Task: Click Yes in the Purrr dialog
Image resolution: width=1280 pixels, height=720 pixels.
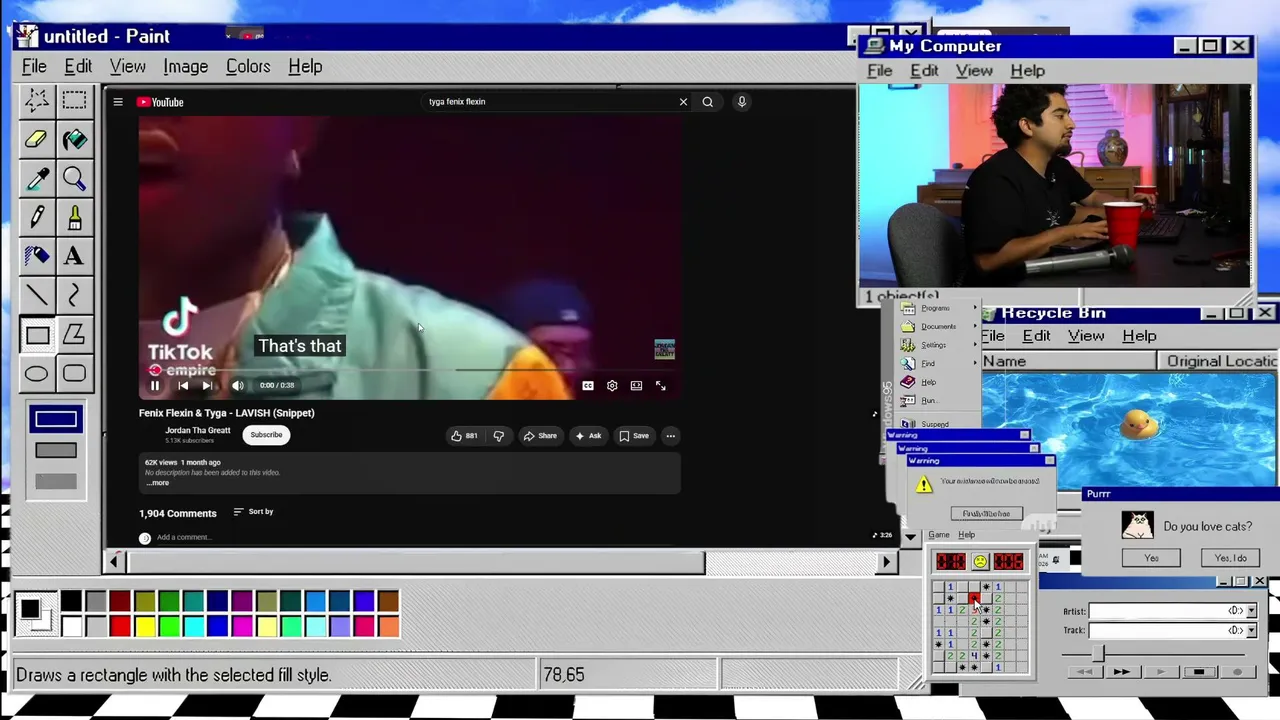Action: click(1151, 558)
